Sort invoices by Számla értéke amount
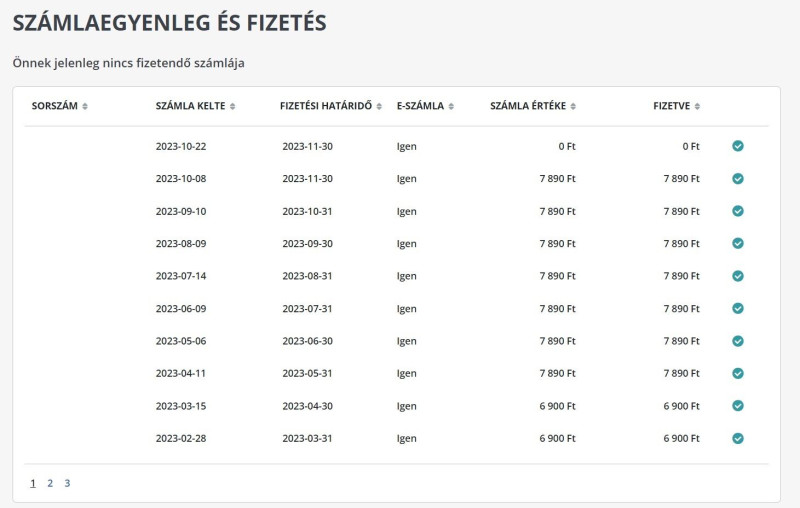 click(x=533, y=106)
